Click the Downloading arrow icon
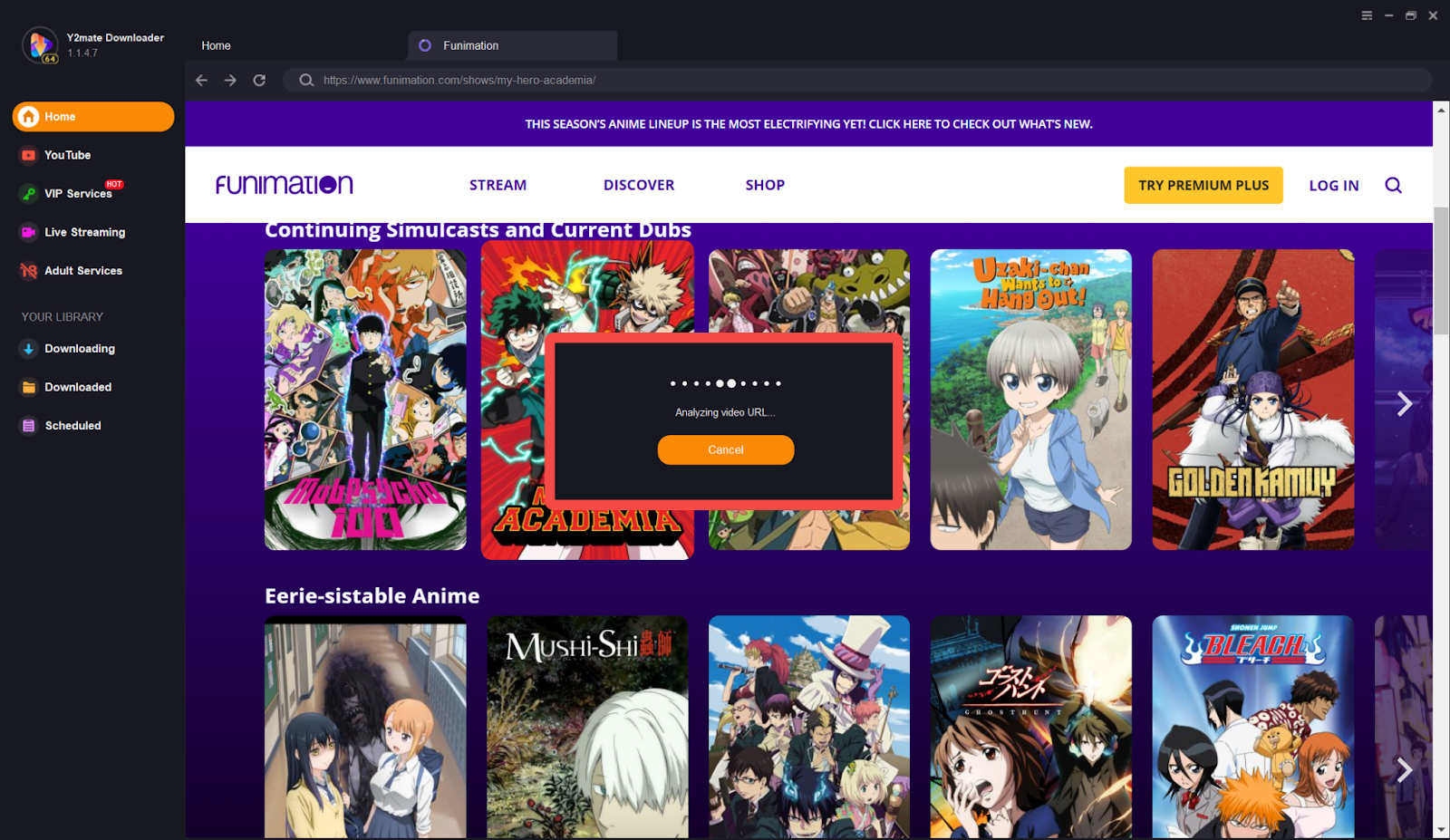This screenshot has height=840, width=1450. (29, 349)
